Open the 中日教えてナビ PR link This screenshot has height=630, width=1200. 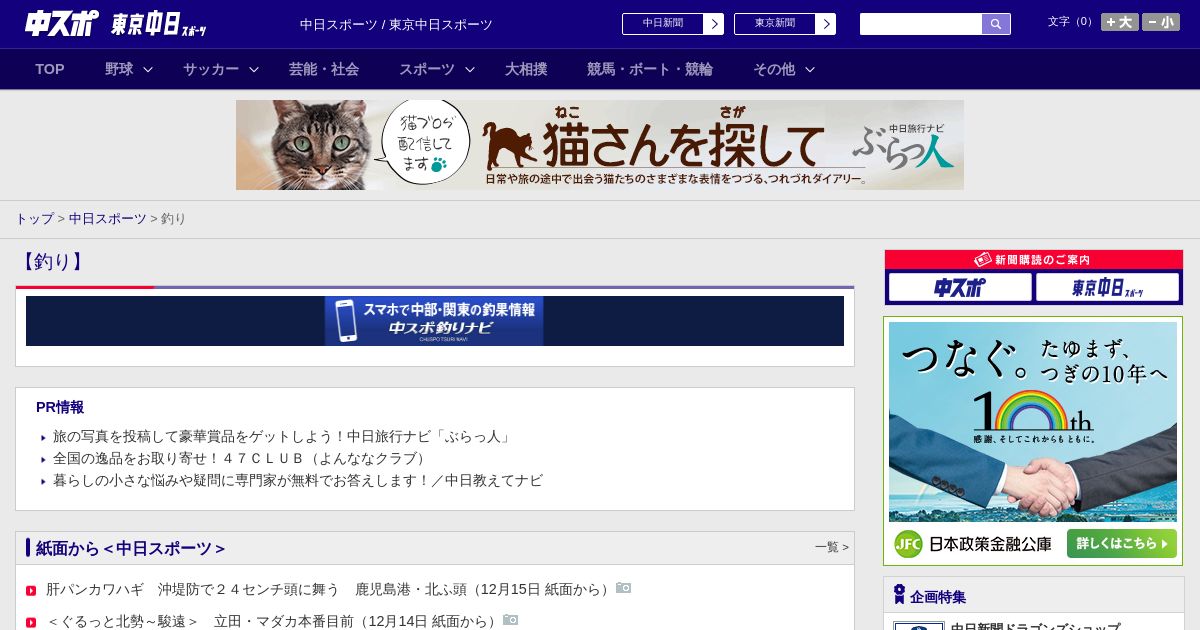[x=298, y=481]
